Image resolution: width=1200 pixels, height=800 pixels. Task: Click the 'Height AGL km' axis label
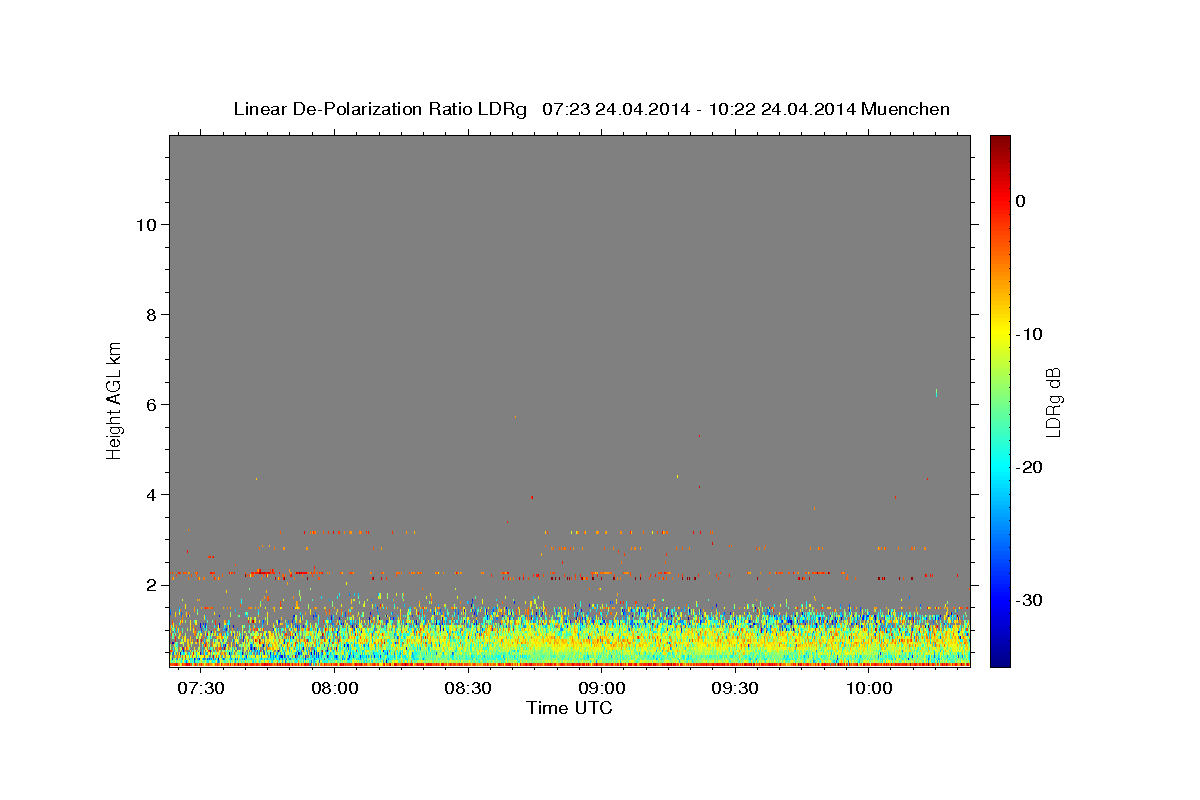[114, 399]
